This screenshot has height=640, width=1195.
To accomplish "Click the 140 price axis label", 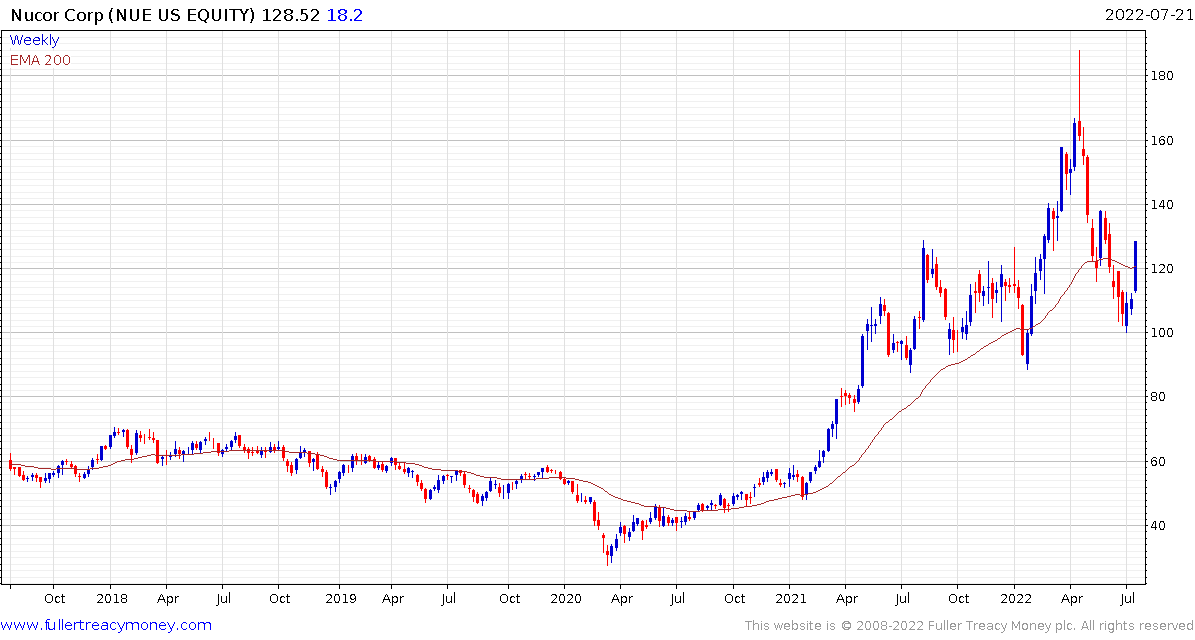I will coord(1162,204).
